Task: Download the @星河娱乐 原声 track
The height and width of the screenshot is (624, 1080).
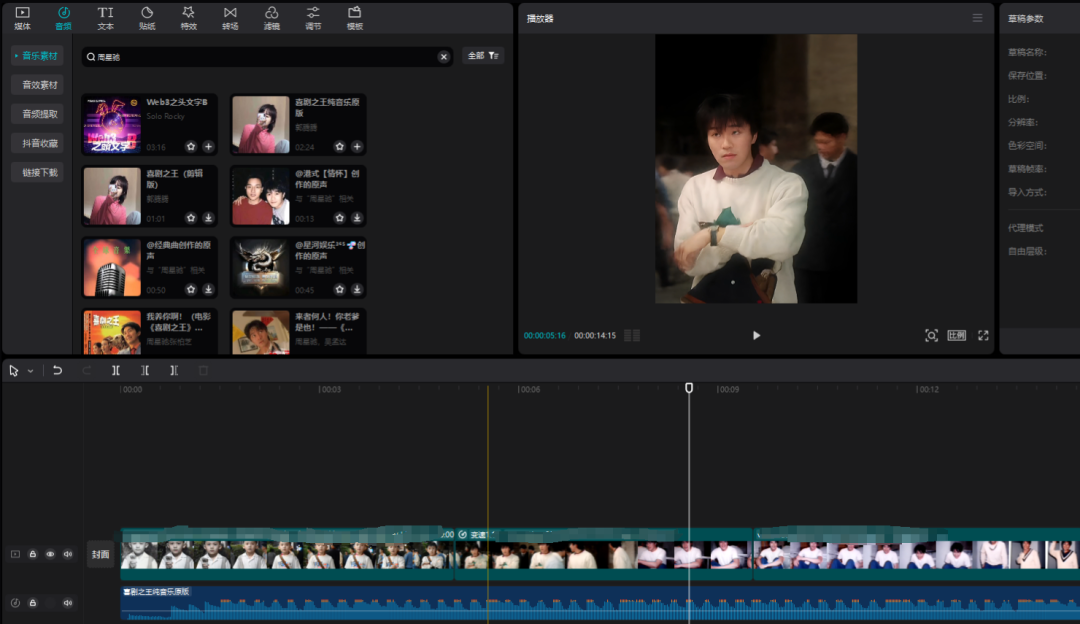Action: 357,289
